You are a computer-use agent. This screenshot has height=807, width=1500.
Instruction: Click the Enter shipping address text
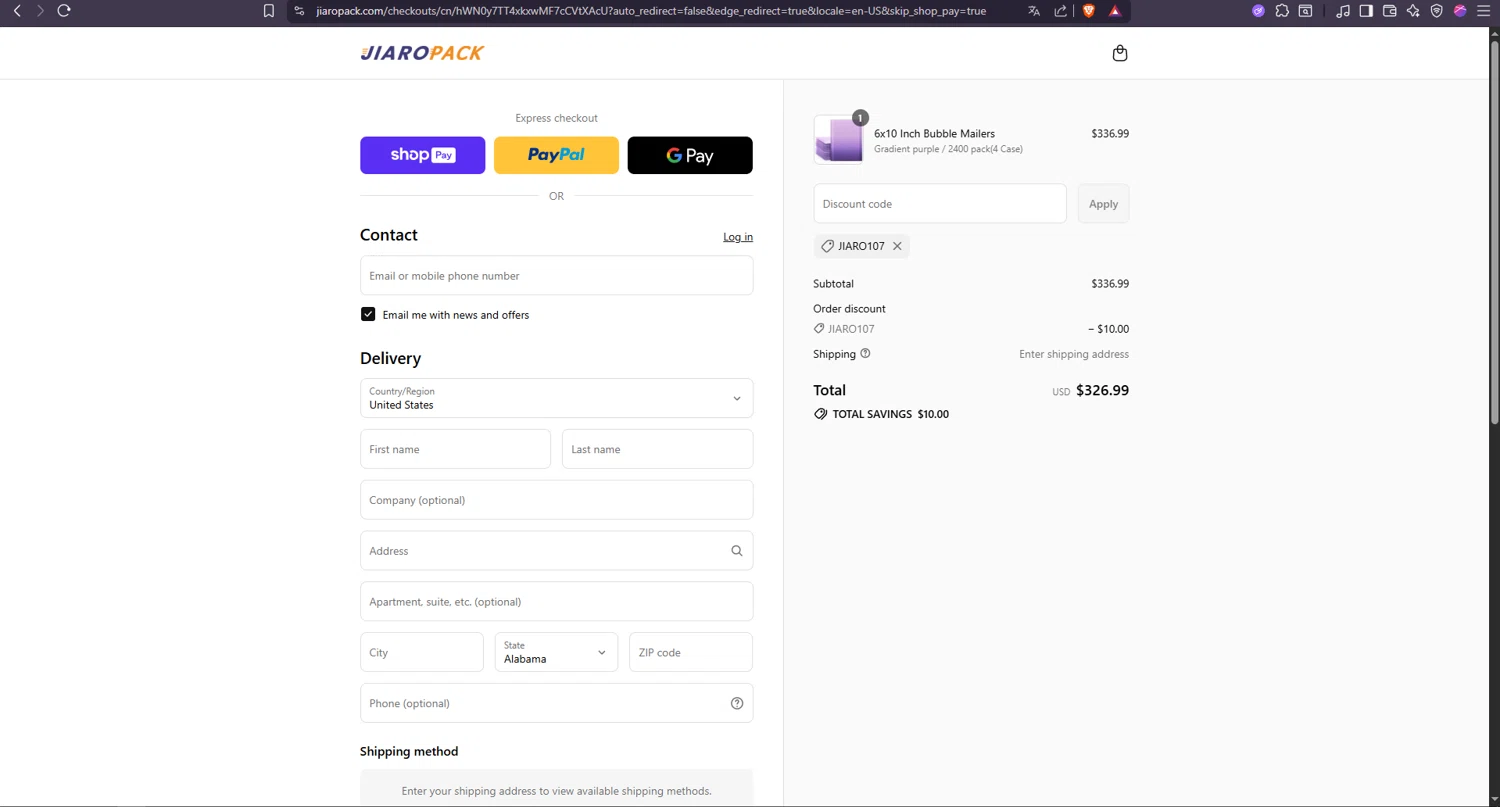tap(1074, 354)
